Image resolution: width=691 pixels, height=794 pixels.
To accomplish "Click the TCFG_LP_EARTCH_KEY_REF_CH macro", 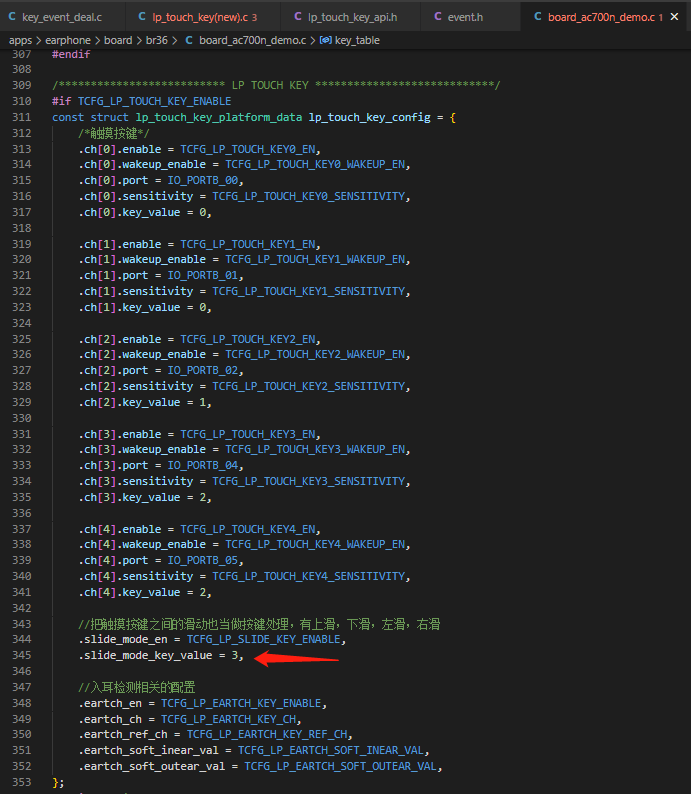I will (267, 734).
